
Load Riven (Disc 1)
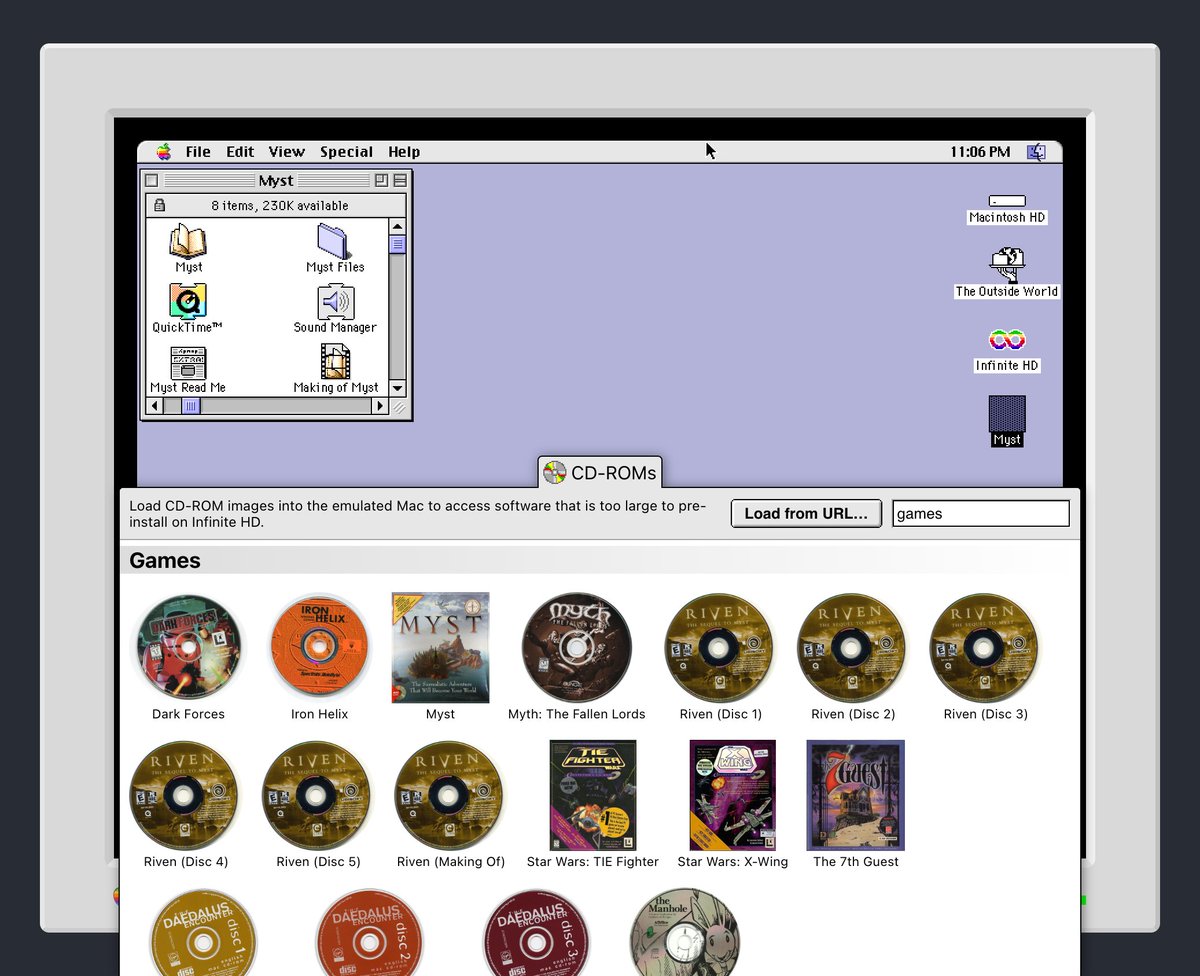tap(720, 648)
